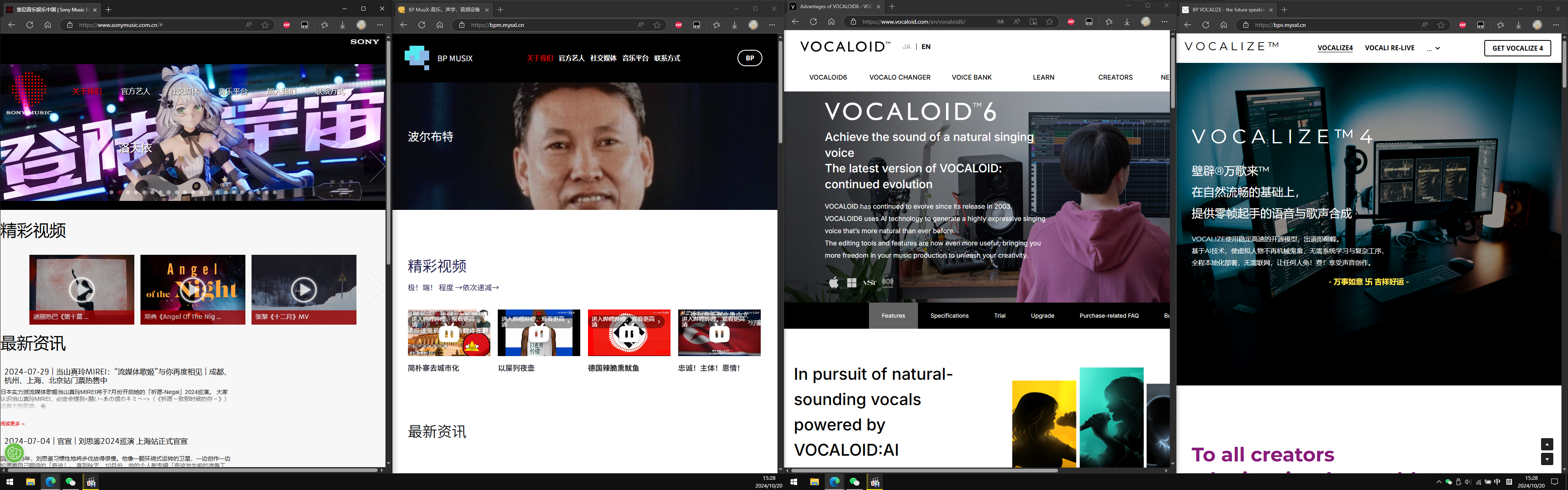
Task: Click read aloud icon in vocaloid.com address bar
Action: pos(1016,22)
